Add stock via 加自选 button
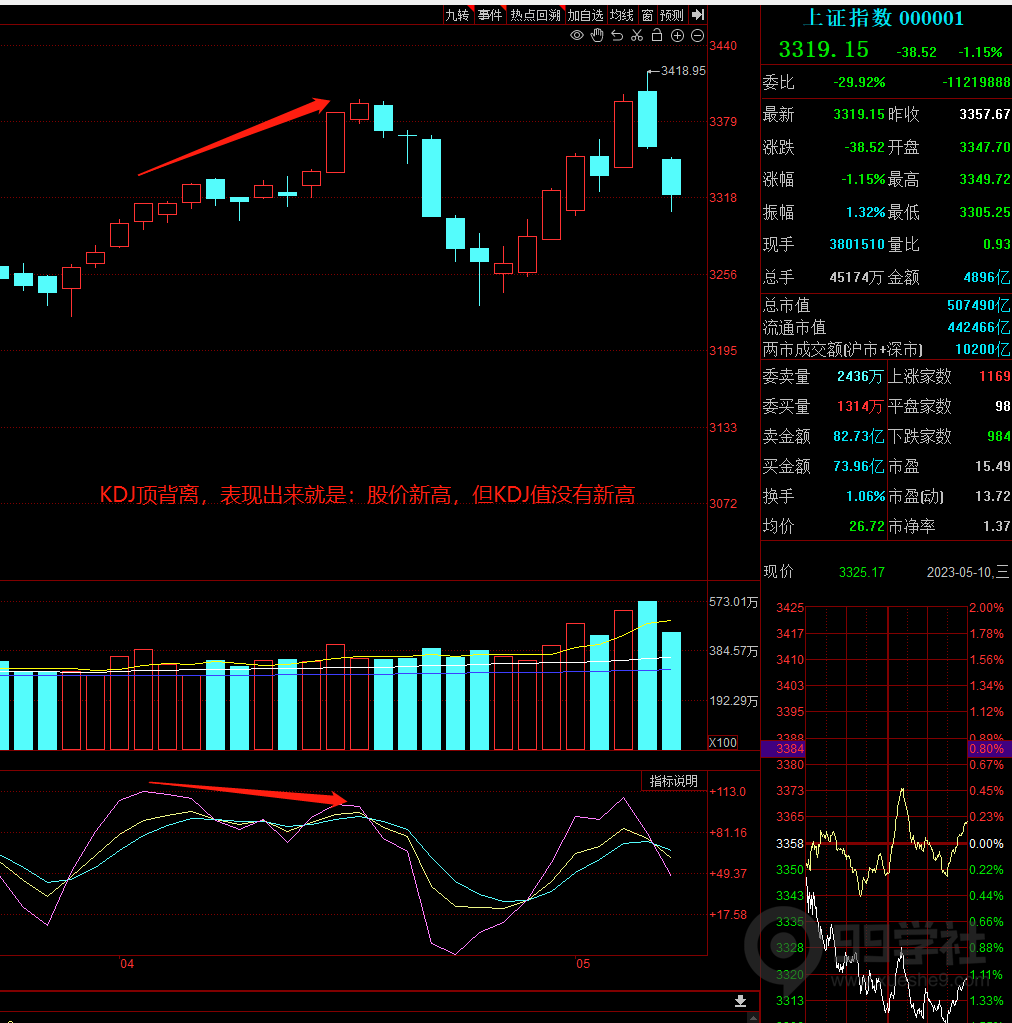Image resolution: width=1012 pixels, height=1023 pixels. [x=586, y=15]
